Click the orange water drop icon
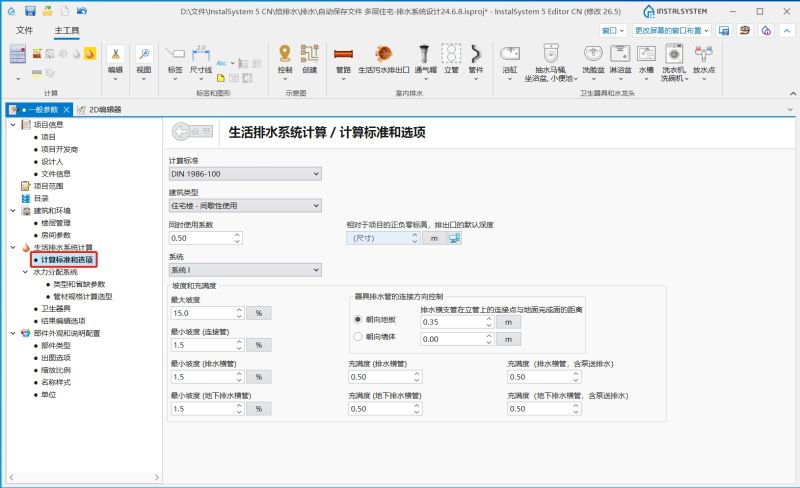This screenshot has width=800, height=488. 90,53
